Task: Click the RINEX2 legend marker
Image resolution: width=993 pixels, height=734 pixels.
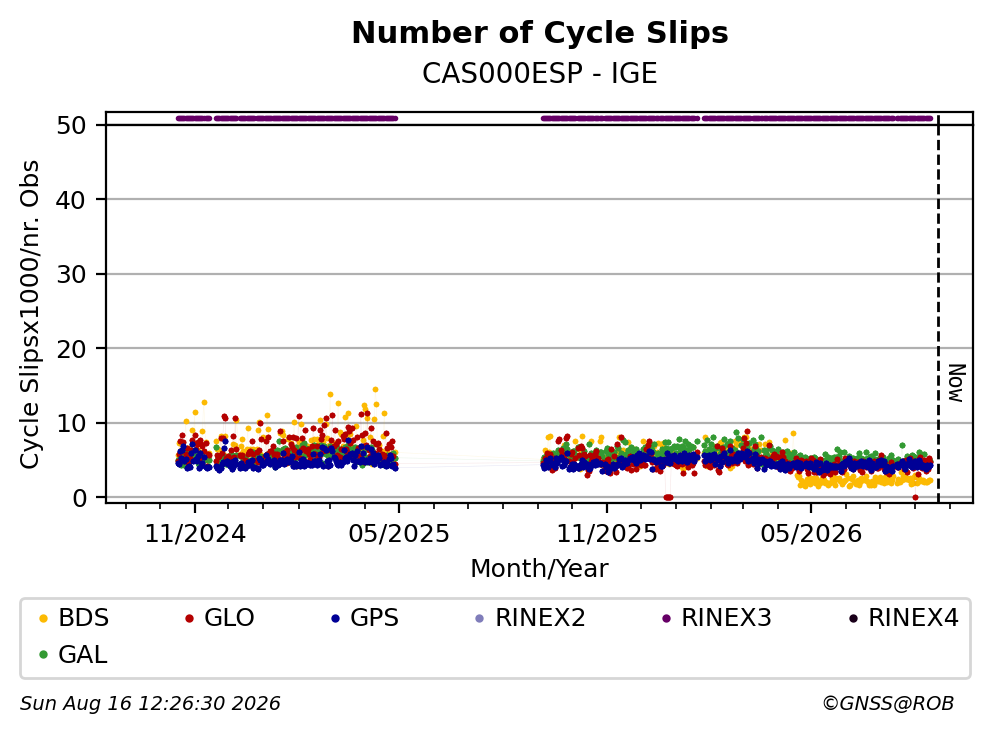Action: 479,618
